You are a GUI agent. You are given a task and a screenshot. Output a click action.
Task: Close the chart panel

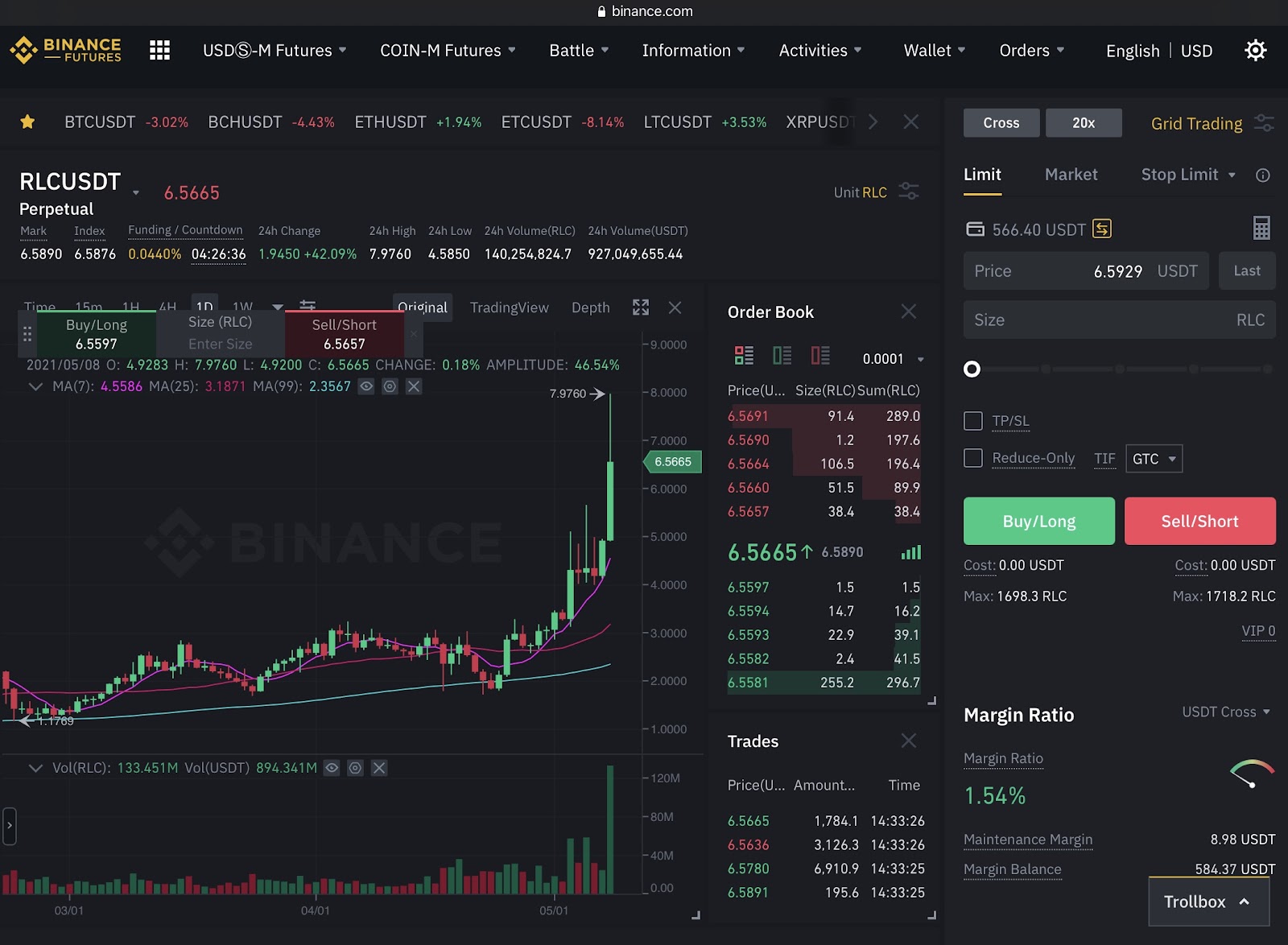pos(675,307)
